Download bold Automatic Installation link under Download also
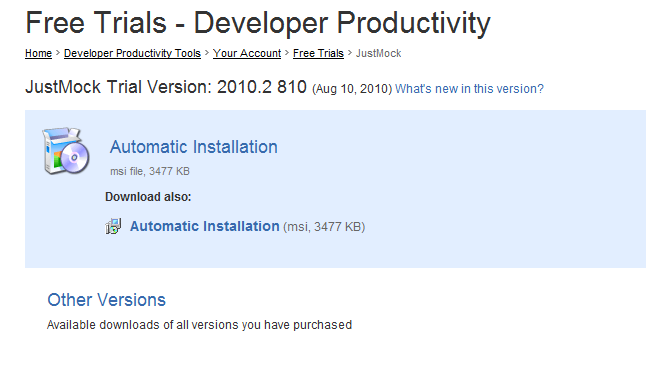This screenshot has width=646, height=376. pyautogui.click(x=205, y=226)
